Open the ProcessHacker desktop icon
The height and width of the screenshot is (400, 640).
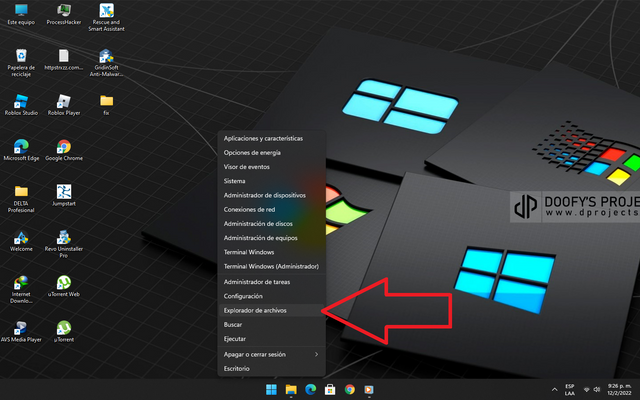[64, 14]
